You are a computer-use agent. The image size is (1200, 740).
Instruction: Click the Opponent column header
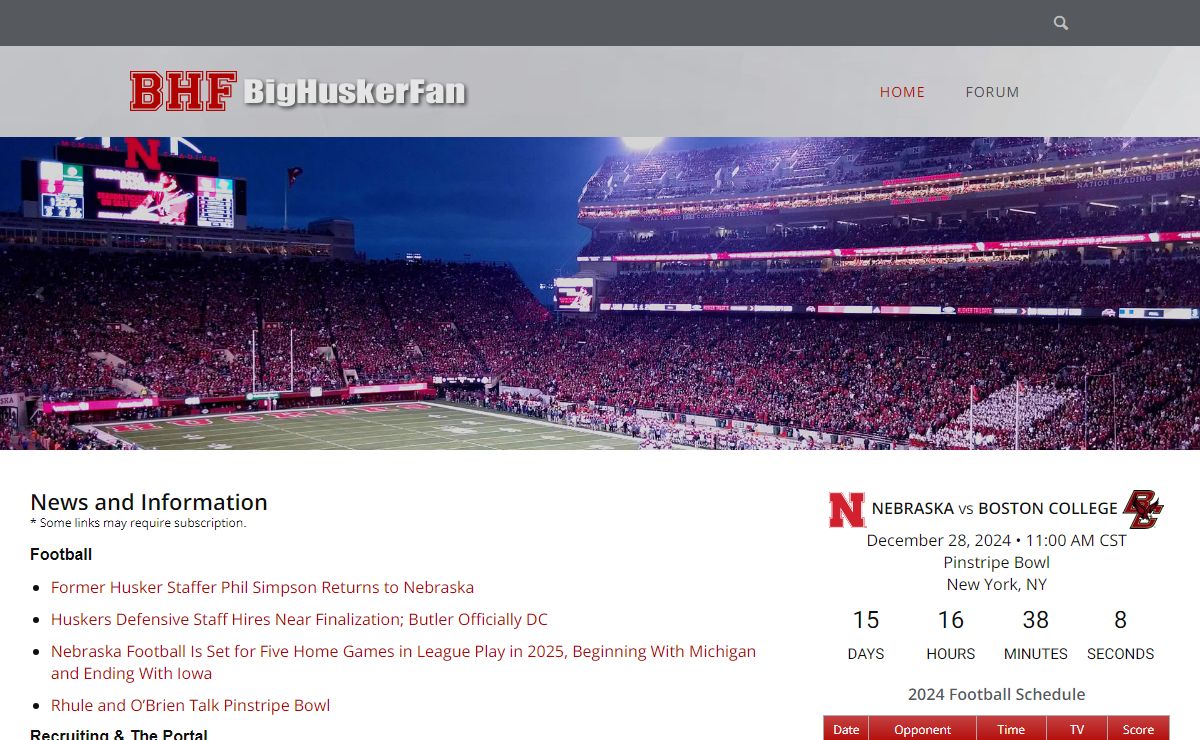point(922,729)
